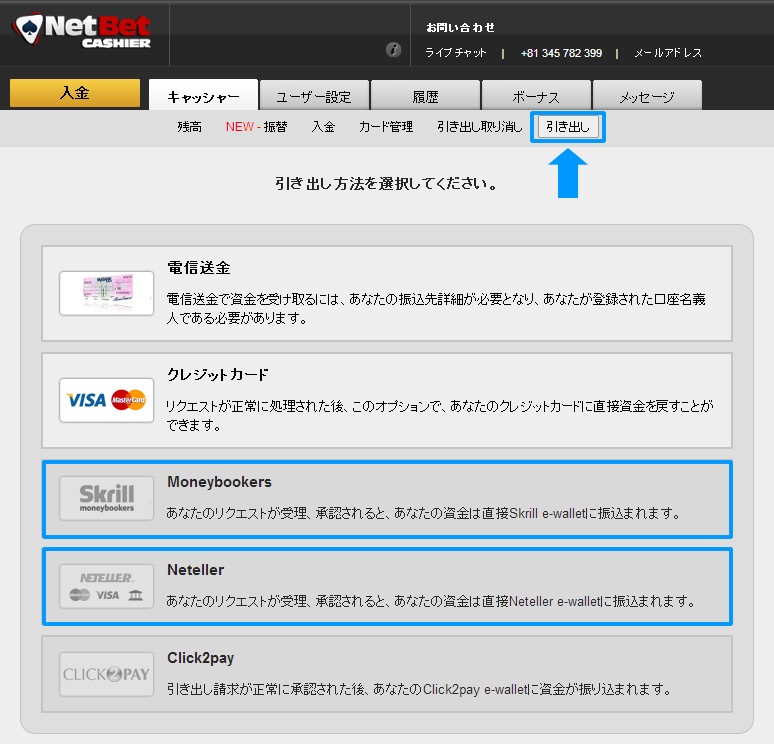Image resolution: width=774 pixels, height=744 pixels.
Task: Click the info icon in header
Action: pyautogui.click(x=393, y=50)
